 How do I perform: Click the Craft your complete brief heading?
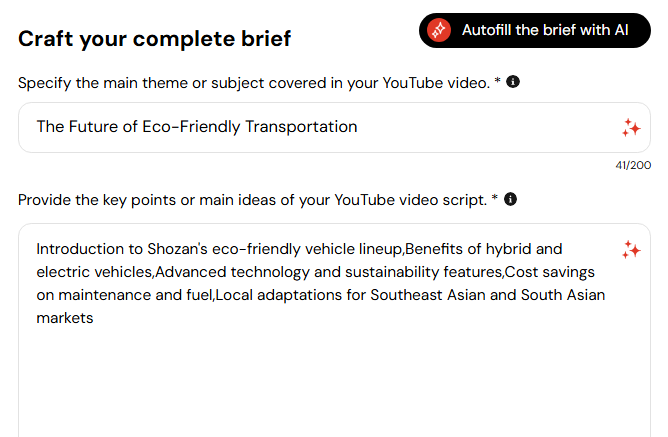pos(155,39)
